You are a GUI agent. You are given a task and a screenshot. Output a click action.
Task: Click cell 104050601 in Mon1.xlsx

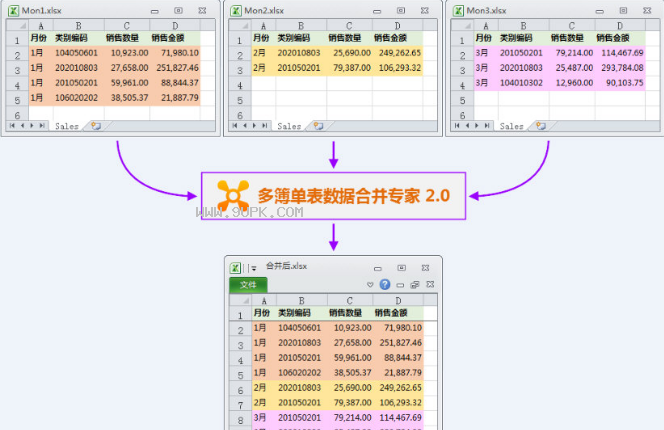76,53
